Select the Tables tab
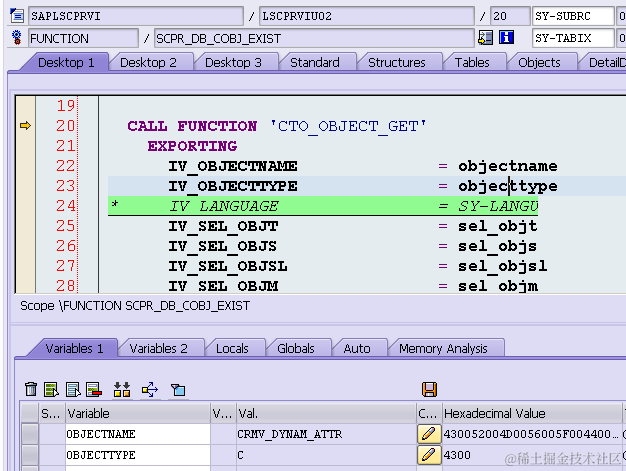Screen dimensions: 626x471 (x=472, y=62)
